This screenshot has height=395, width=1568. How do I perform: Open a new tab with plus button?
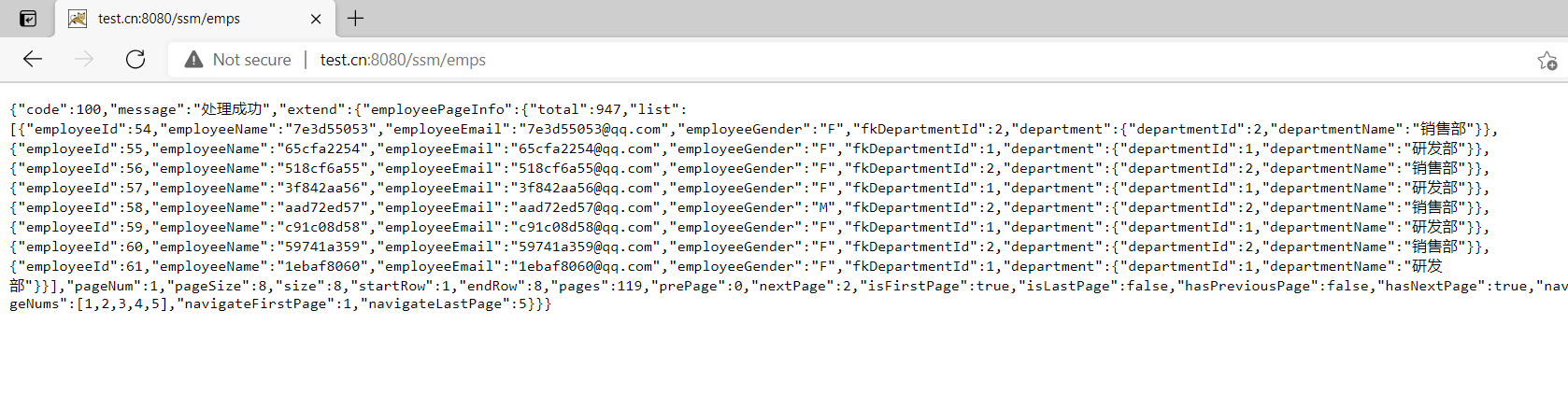tap(356, 18)
